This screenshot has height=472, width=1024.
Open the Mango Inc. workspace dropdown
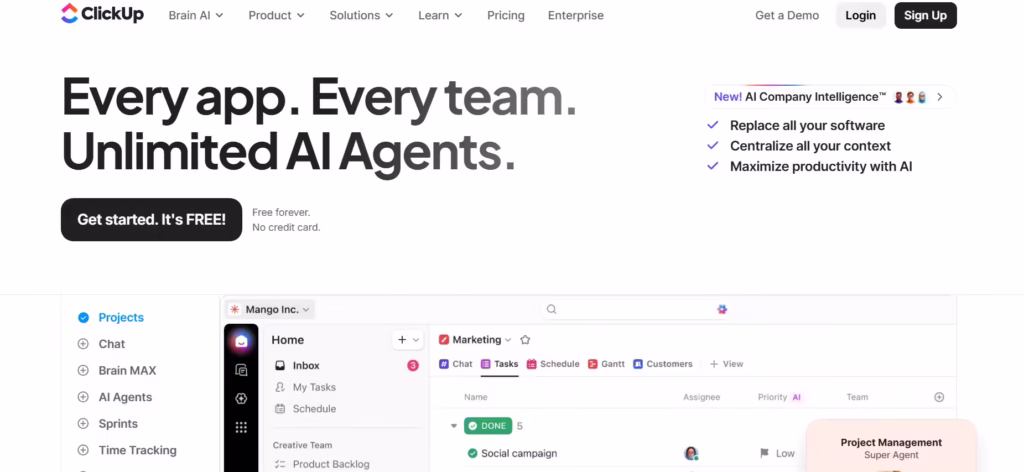pyautogui.click(x=269, y=310)
